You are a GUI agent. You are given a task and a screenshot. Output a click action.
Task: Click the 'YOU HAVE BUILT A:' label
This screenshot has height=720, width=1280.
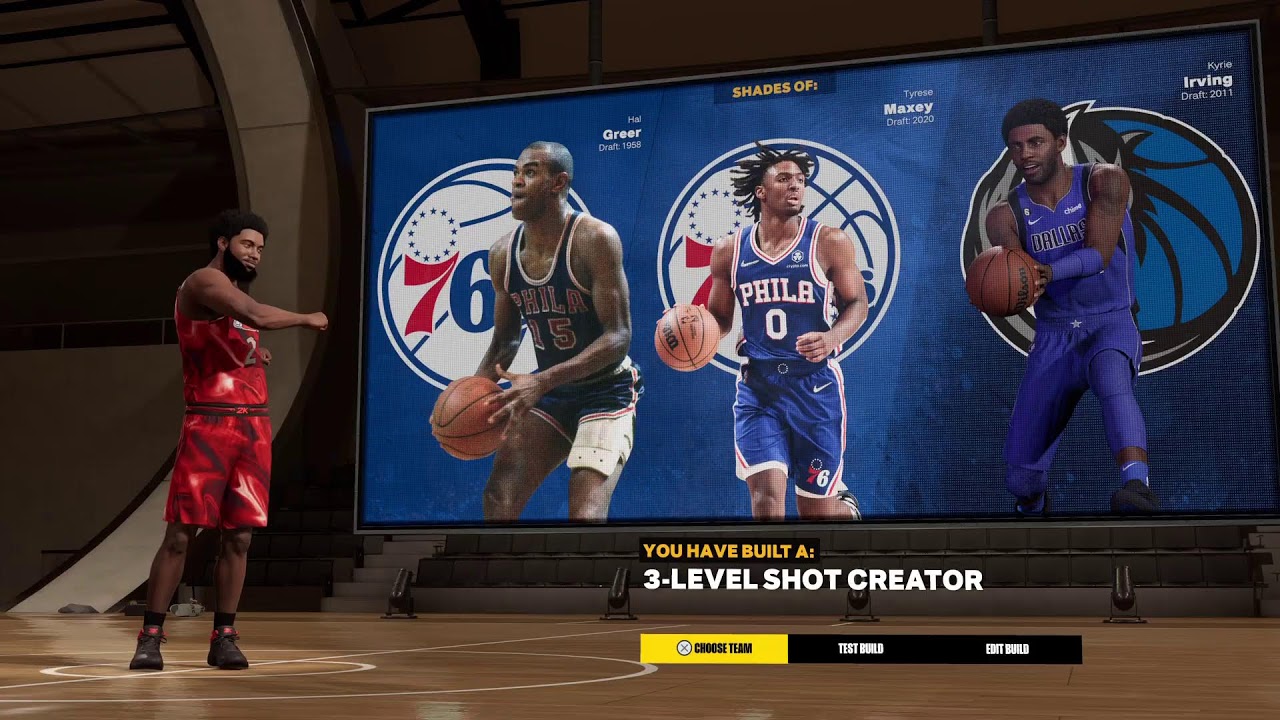(729, 551)
